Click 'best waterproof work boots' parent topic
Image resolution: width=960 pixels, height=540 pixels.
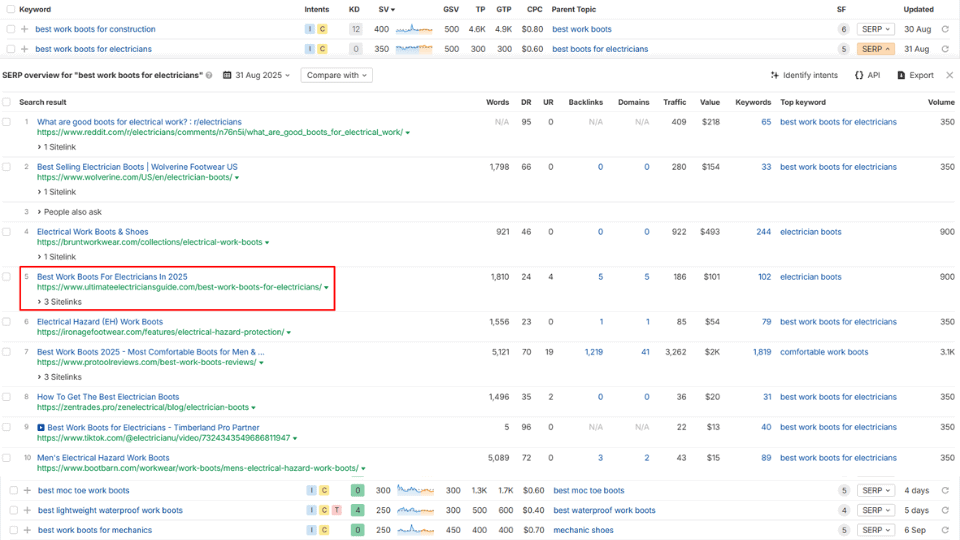604,510
